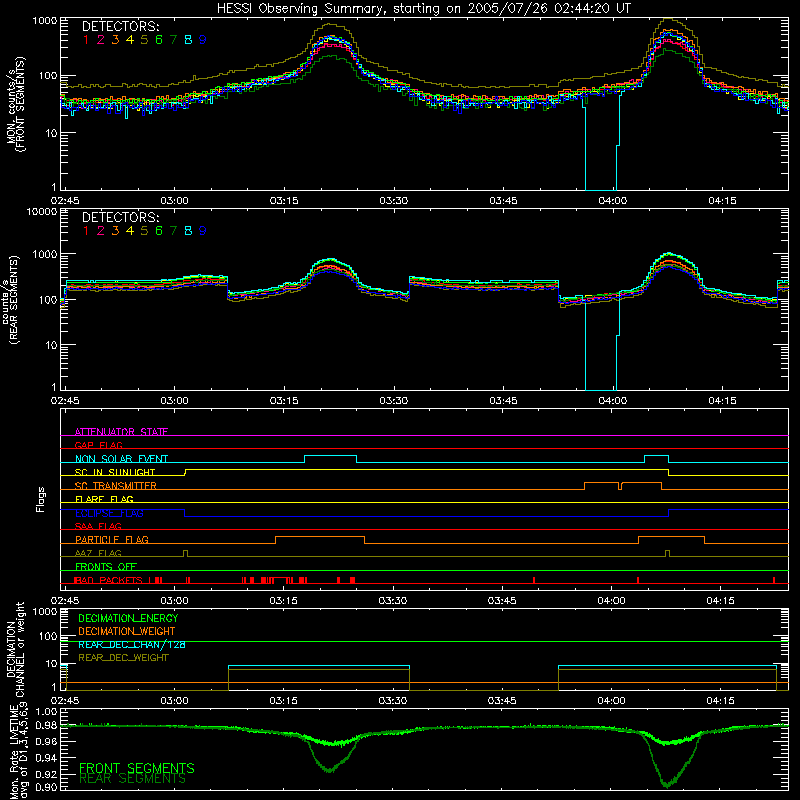The image size is (800, 800).
Task: Click the DETECTORS: heading in front segments panel
Action: coord(121,27)
